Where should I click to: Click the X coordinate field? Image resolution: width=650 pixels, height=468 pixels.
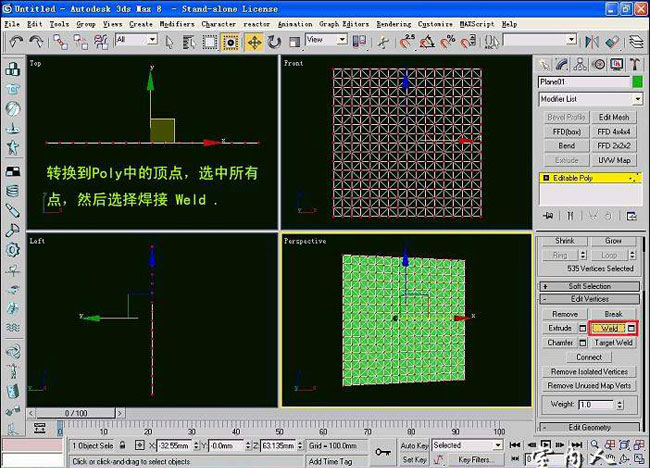(x=175, y=446)
